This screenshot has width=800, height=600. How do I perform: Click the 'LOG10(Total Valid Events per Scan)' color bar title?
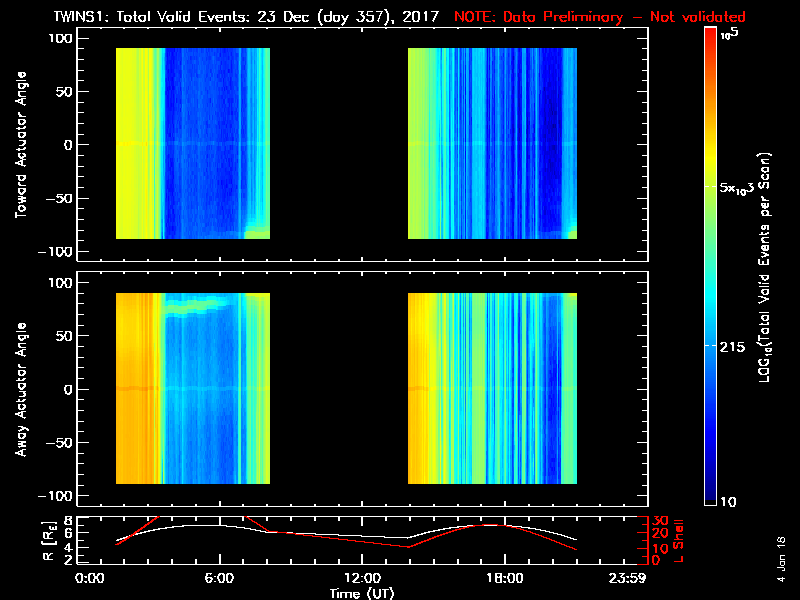click(x=764, y=267)
